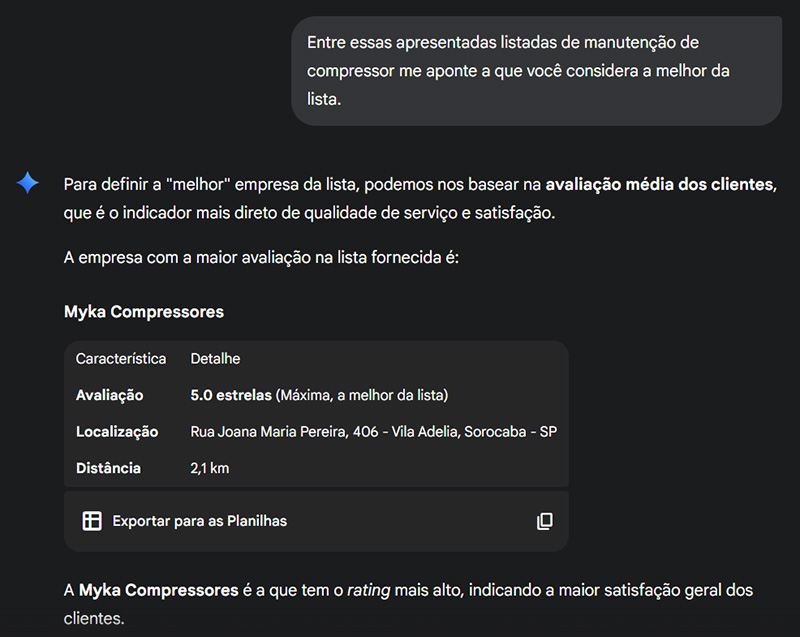Click the sentence starting A empresa com a maior
The width and height of the screenshot is (800, 637).
(x=261, y=258)
